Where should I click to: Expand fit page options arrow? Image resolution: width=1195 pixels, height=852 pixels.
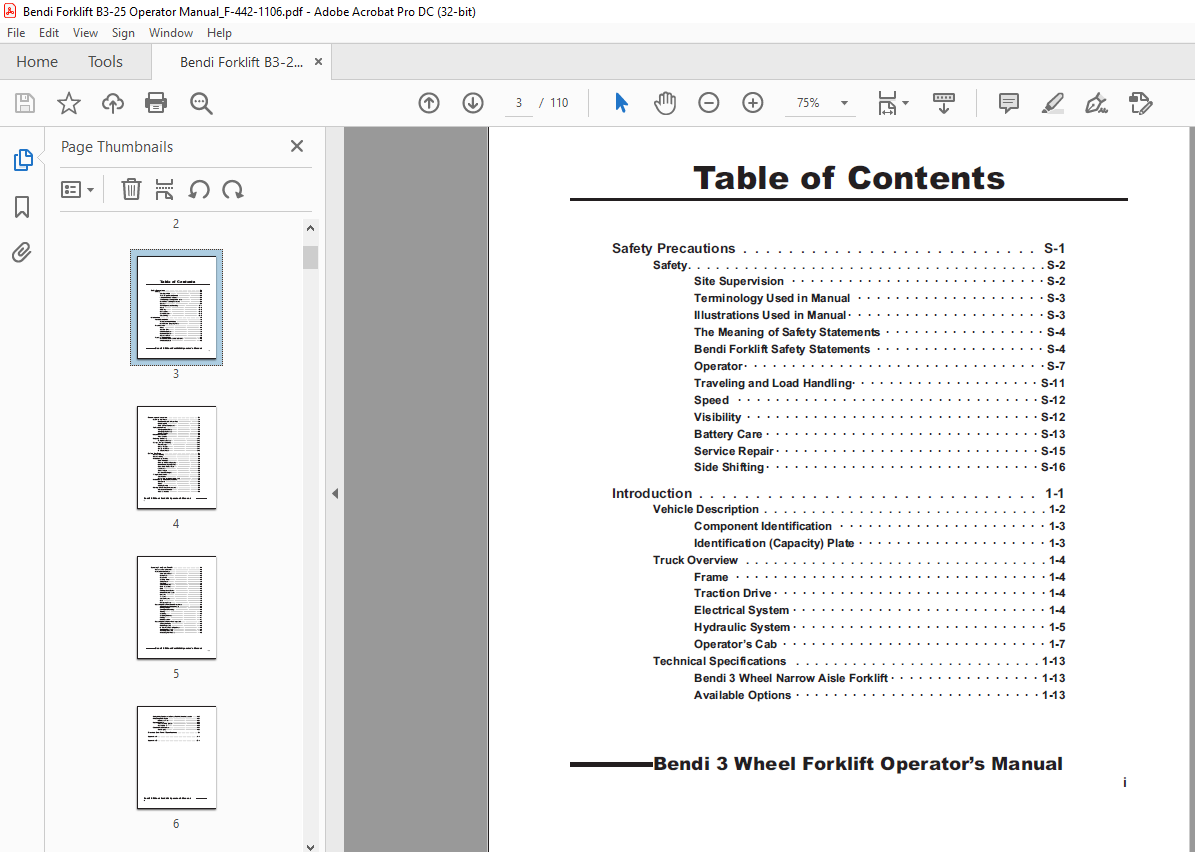click(x=905, y=103)
